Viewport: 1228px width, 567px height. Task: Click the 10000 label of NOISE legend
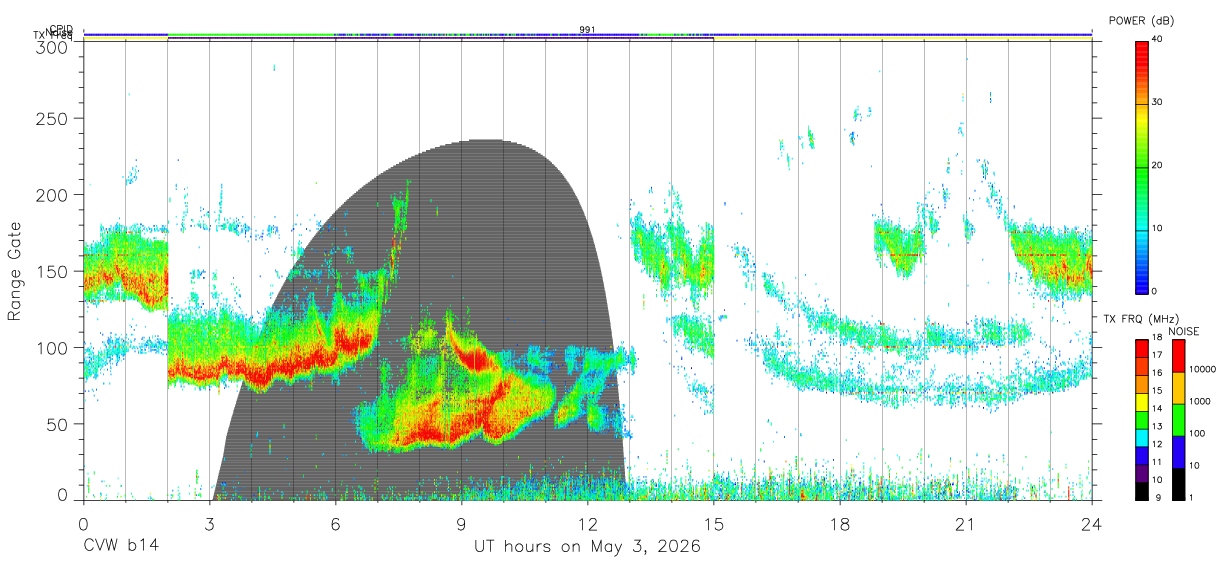coord(1203,369)
